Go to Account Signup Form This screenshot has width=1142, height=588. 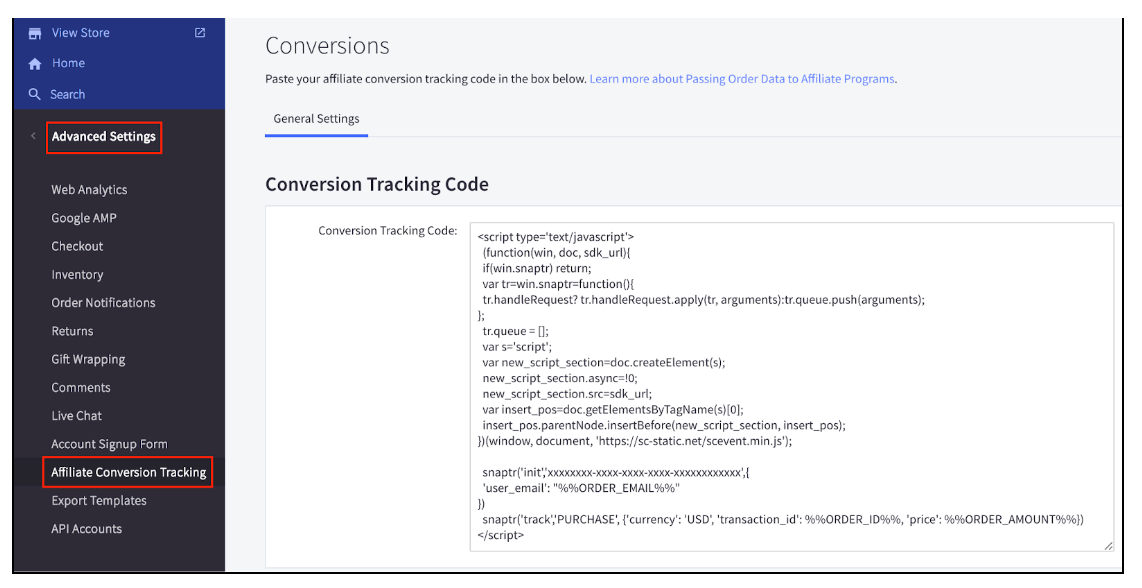(109, 444)
